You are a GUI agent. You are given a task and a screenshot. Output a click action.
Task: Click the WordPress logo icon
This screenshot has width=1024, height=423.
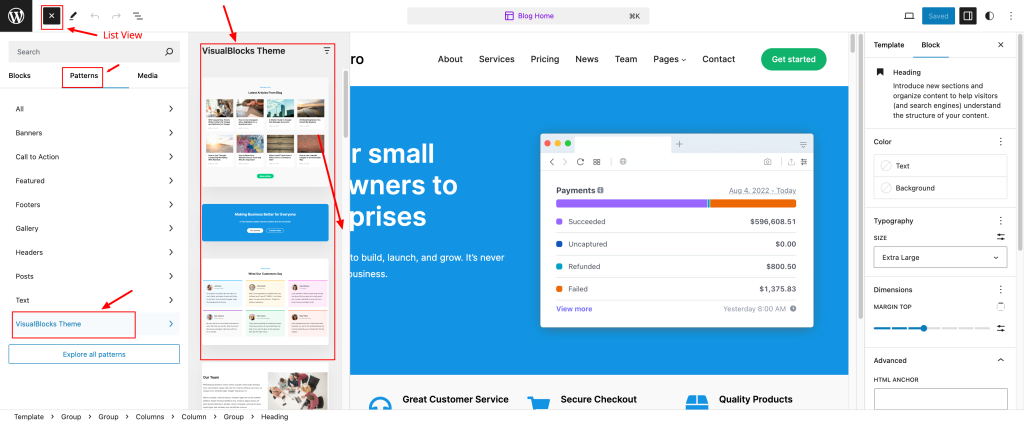pyautogui.click(x=16, y=16)
